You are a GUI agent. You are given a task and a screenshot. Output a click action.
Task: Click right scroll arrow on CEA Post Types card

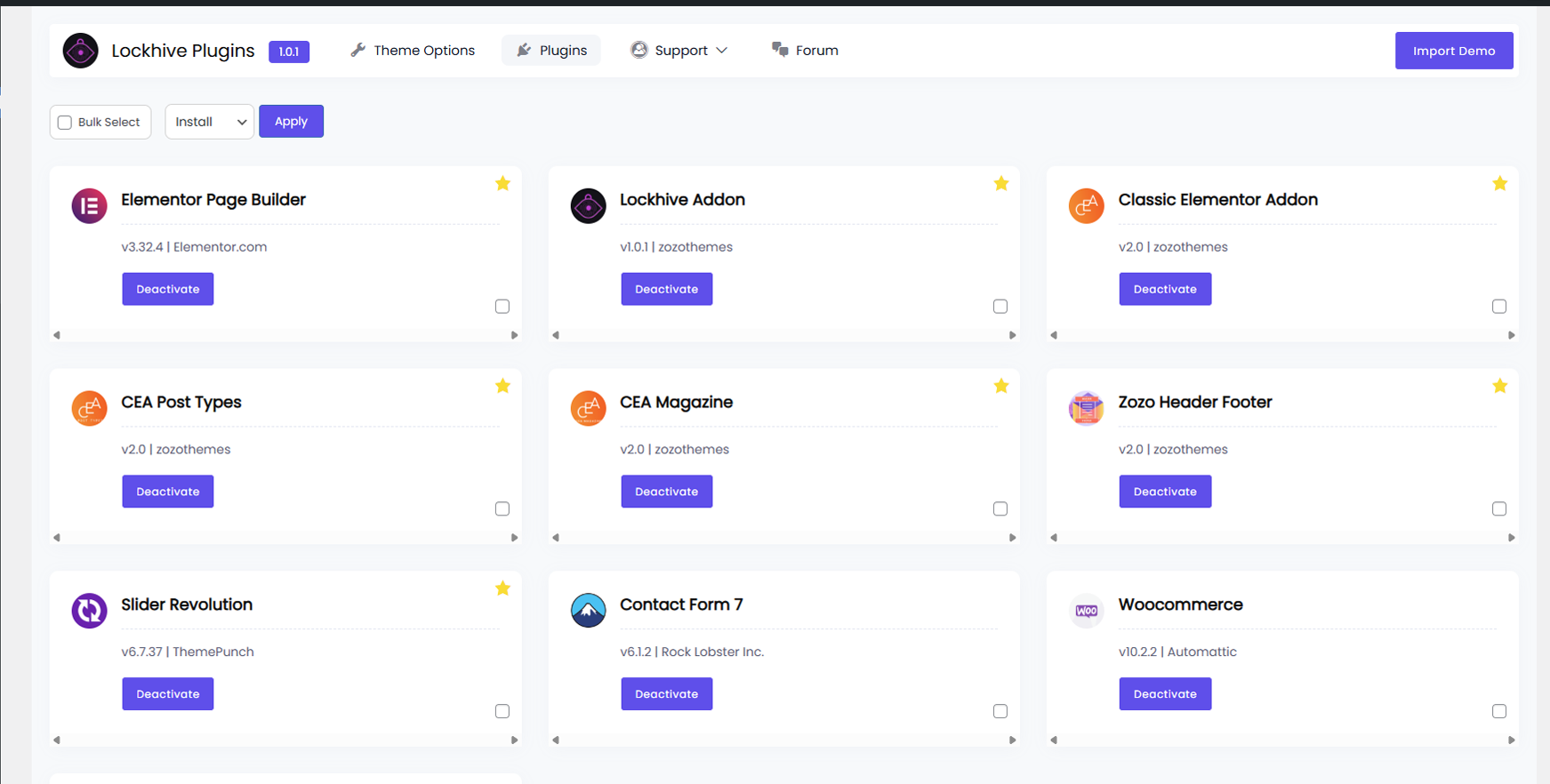(x=514, y=538)
